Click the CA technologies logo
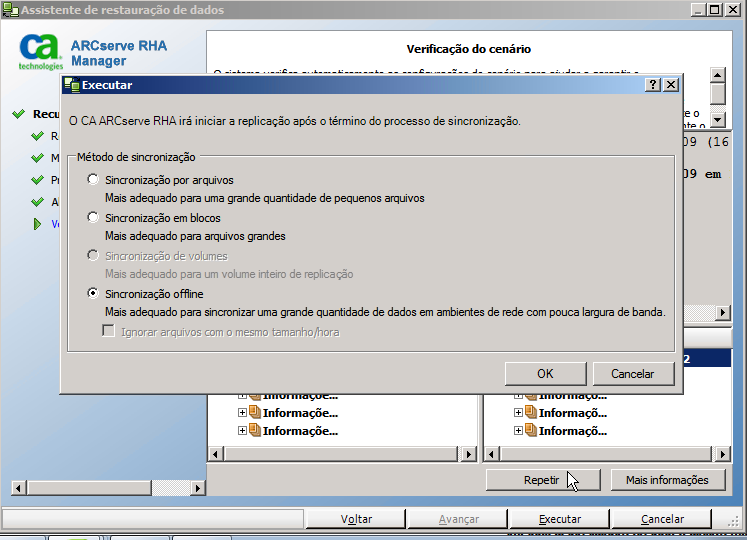The image size is (747, 540). point(40,52)
